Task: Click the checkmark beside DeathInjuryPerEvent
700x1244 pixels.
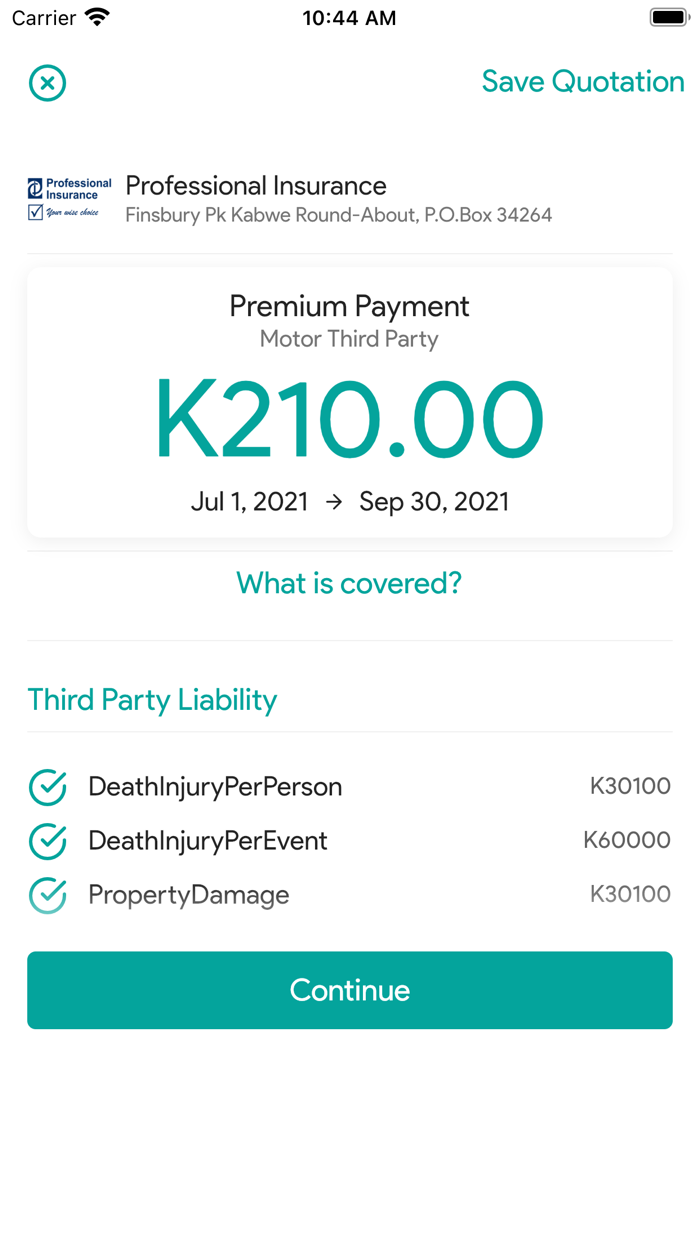Action: (46, 841)
